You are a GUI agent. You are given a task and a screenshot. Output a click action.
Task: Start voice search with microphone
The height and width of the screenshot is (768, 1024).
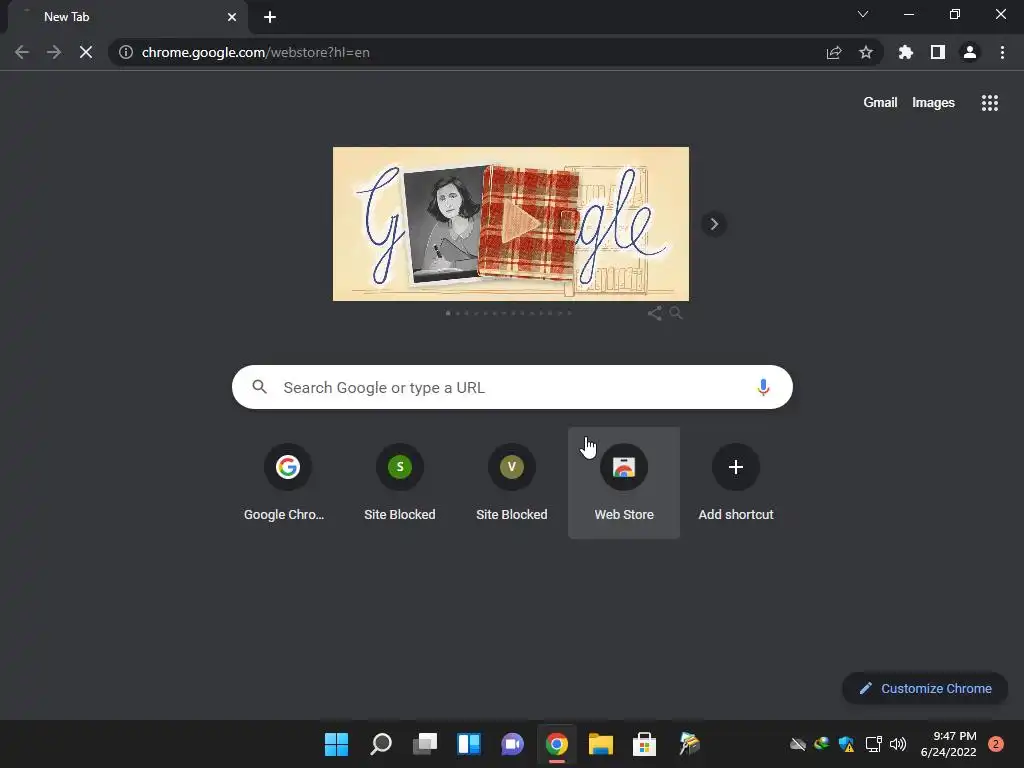(763, 387)
